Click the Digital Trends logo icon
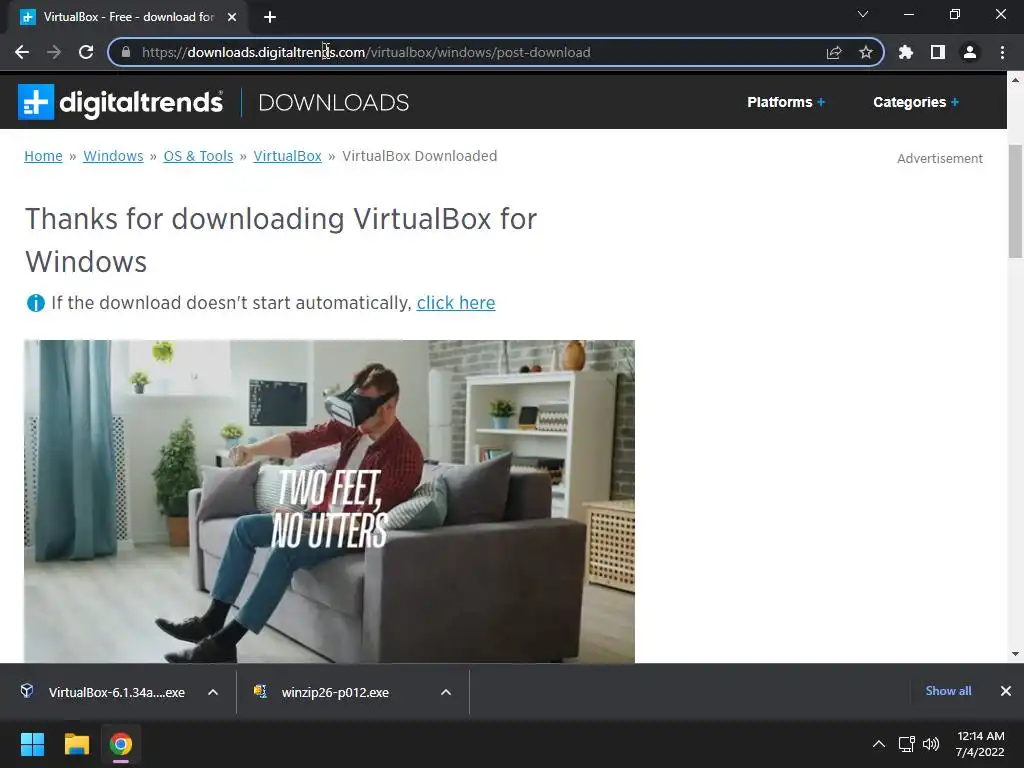The height and width of the screenshot is (768, 1024). point(36,102)
